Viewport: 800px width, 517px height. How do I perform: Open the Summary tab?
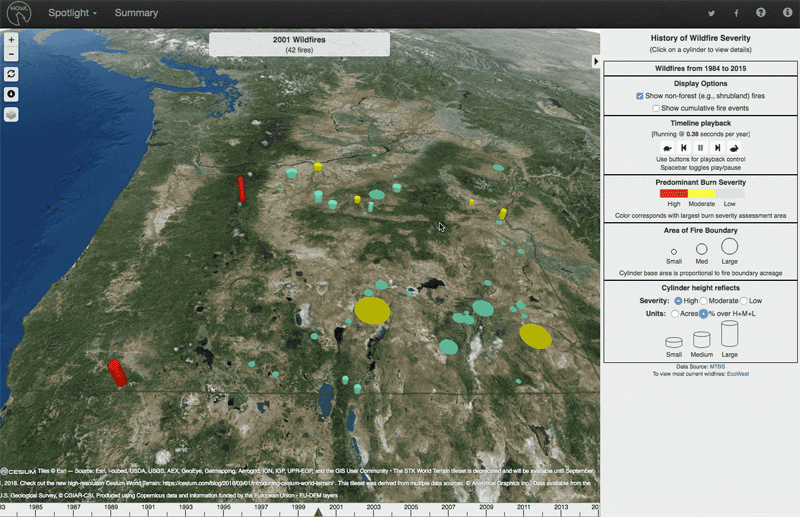point(136,13)
